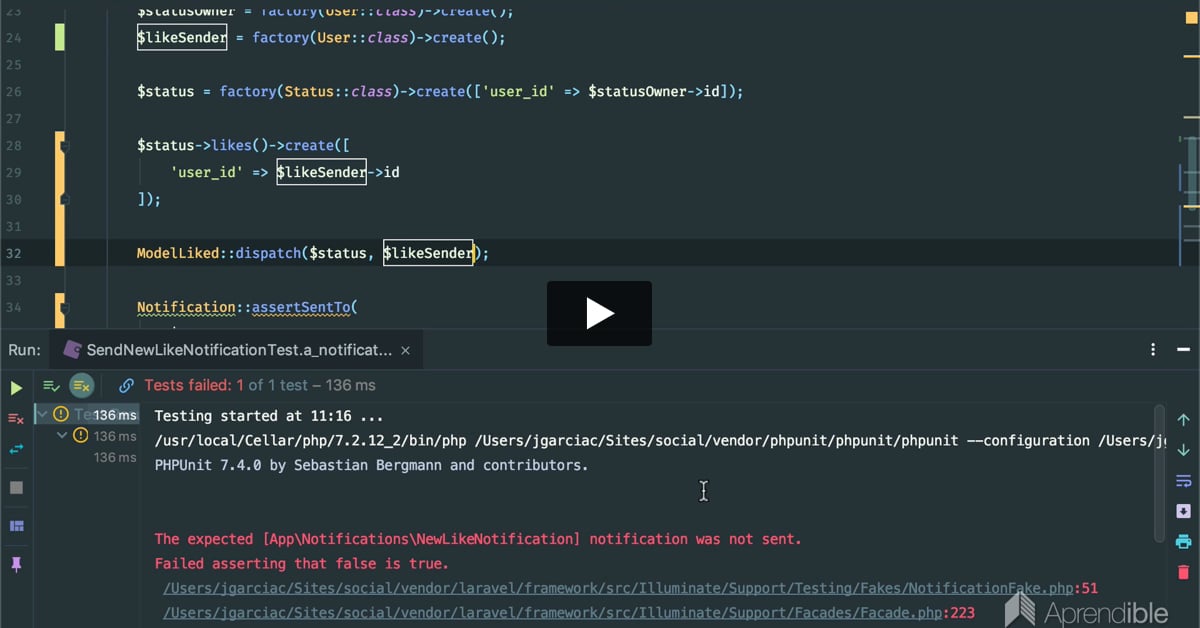The width and height of the screenshot is (1200, 628).
Task: Print the console output with printer icon
Action: 1183,542
